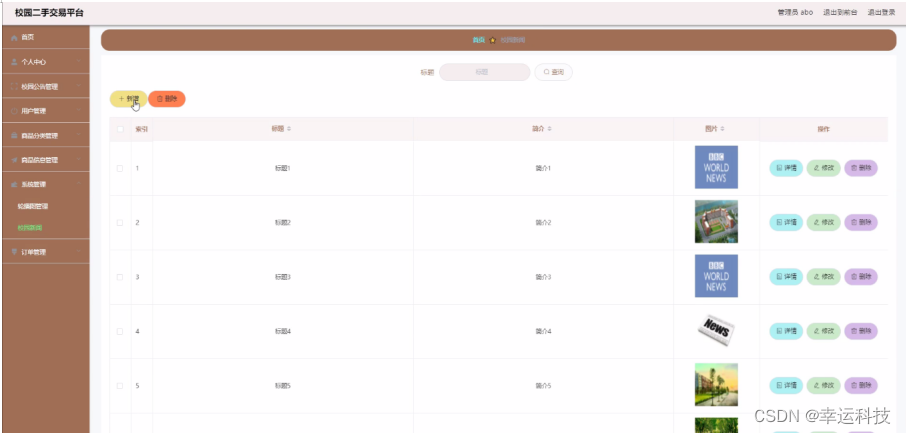Sort by the 简介 column arrows
The width and height of the screenshot is (906, 434).
[549, 129]
